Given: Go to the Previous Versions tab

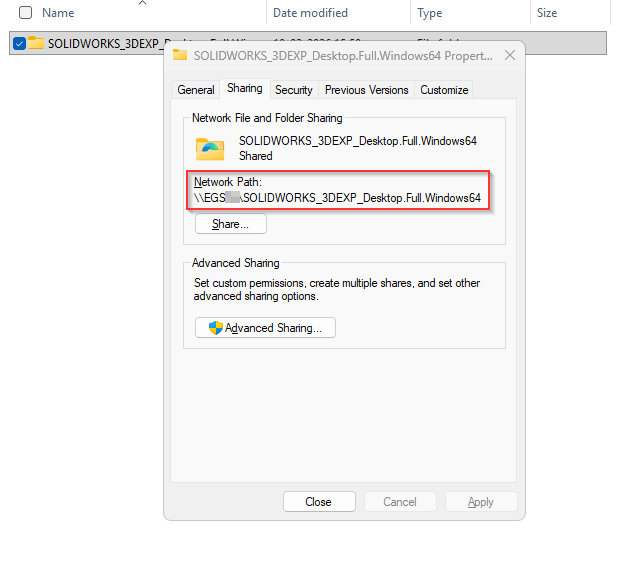Looking at the screenshot, I should 366,90.
